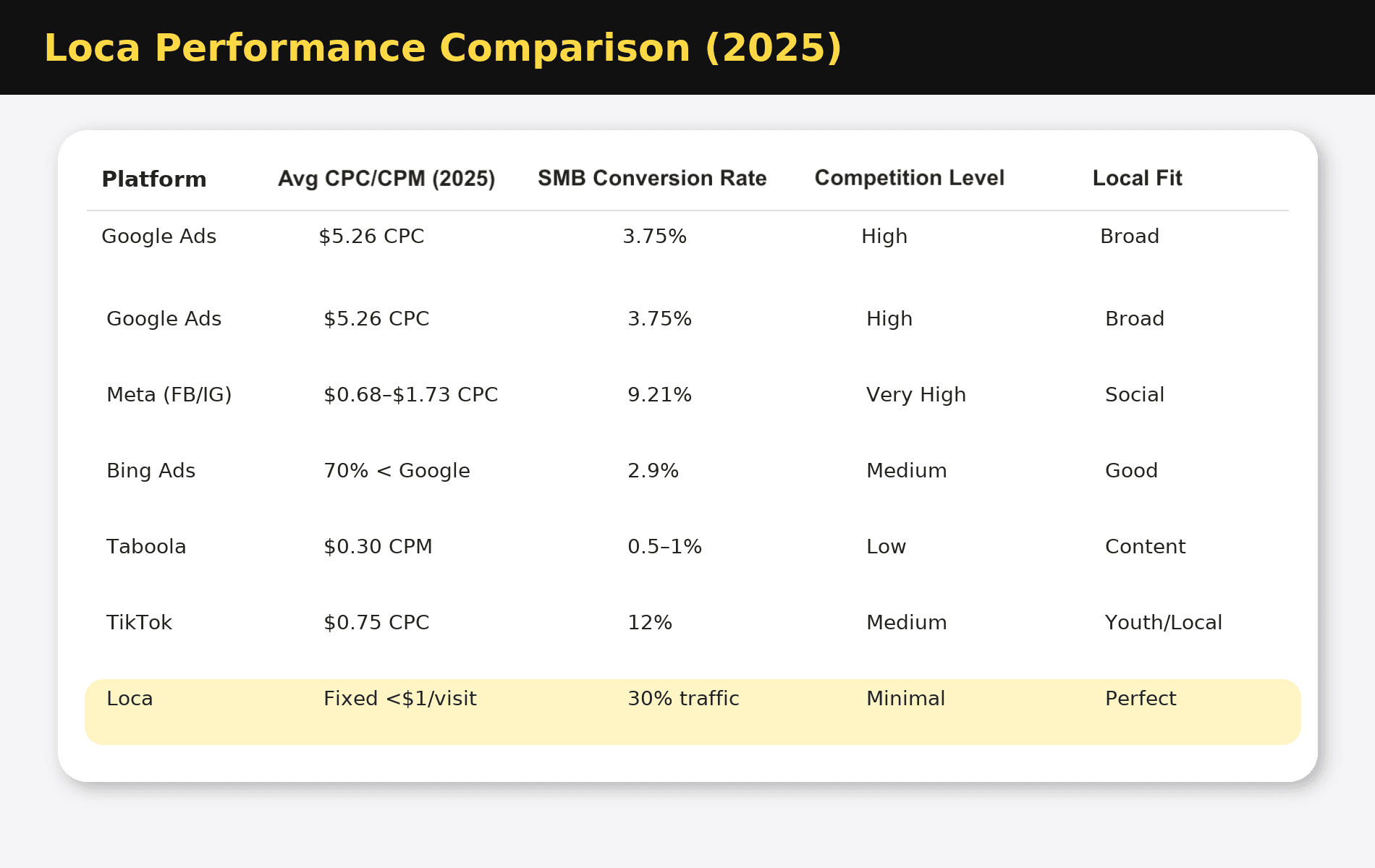Image resolution: width=1375 pixels, height=868 pixels.
Task: Click the Fixed <$1/visit cell
Action: click(400, 699)
